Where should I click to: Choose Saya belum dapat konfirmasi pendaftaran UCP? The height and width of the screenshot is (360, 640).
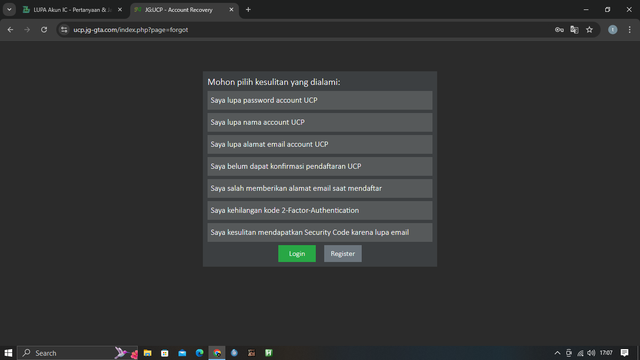pyautogui.click(x=320, y=167)
